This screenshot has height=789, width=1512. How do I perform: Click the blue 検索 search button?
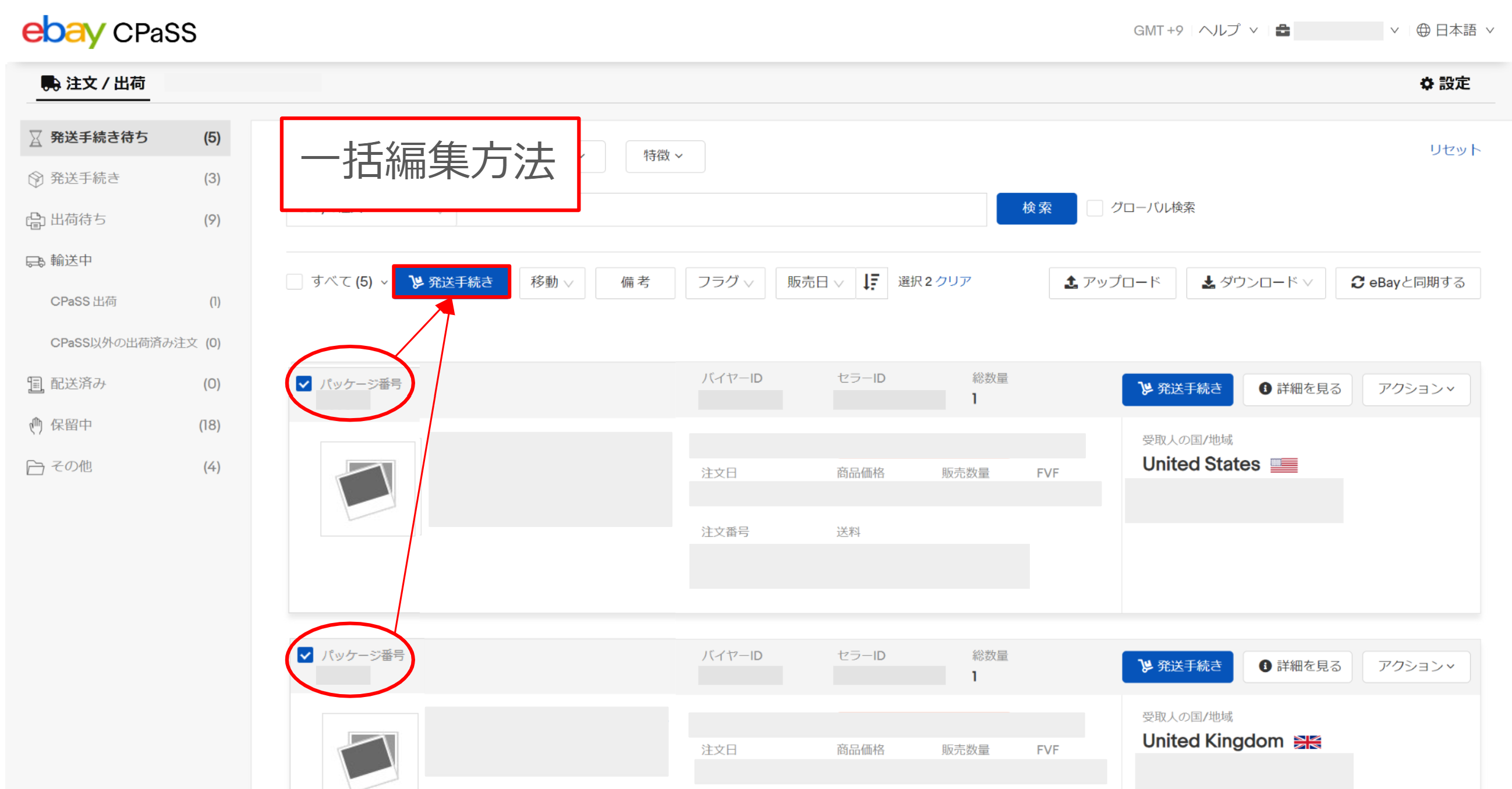click(x=1036, y=208)
